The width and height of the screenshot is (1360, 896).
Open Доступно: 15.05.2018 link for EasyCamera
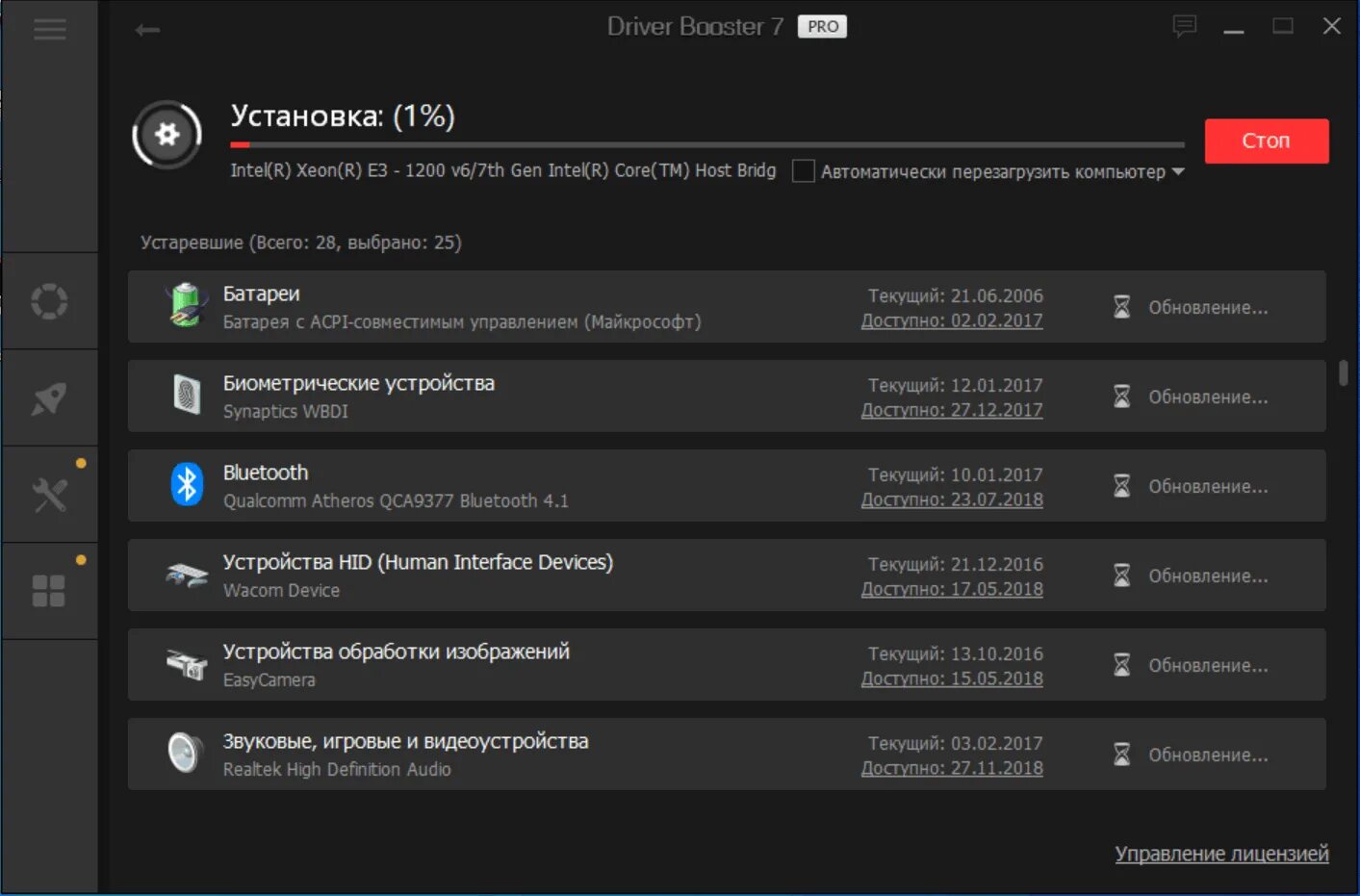tap(952, 678)
